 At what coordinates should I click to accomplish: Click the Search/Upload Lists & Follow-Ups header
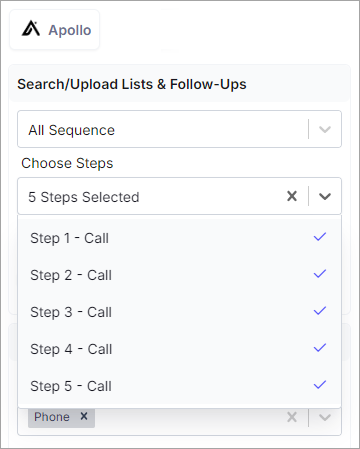(132, 84)
